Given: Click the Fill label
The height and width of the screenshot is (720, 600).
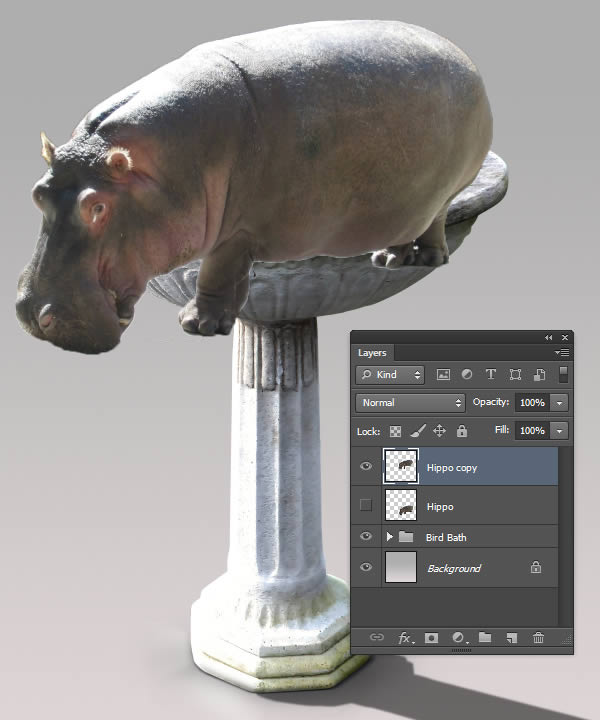Looking at the screenshot, I should click(502, 430).
